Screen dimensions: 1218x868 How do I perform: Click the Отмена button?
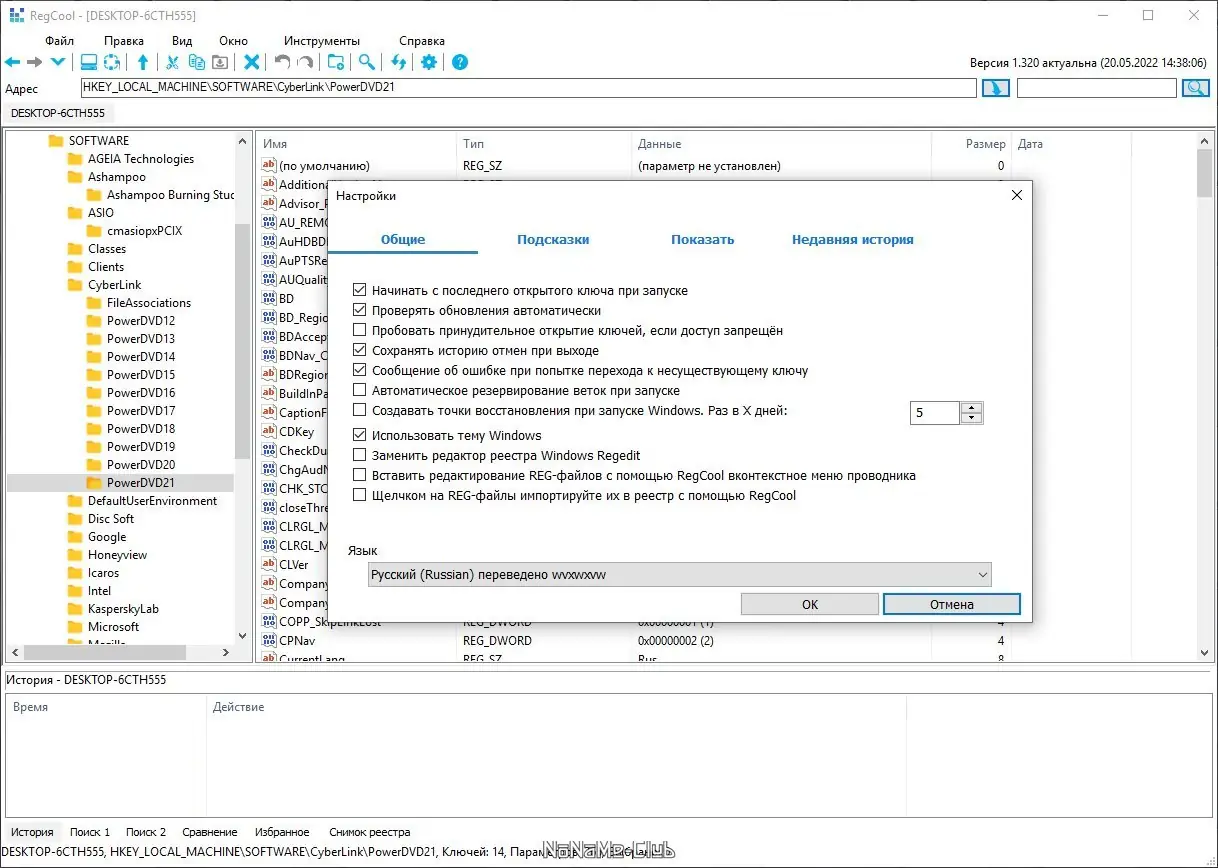tap(951, 604)
